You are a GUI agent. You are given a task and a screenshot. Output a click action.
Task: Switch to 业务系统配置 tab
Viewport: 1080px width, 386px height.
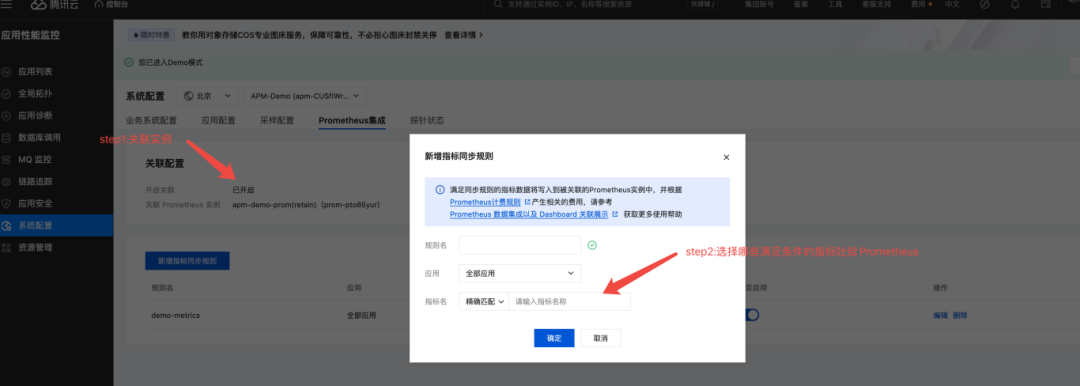152,120
